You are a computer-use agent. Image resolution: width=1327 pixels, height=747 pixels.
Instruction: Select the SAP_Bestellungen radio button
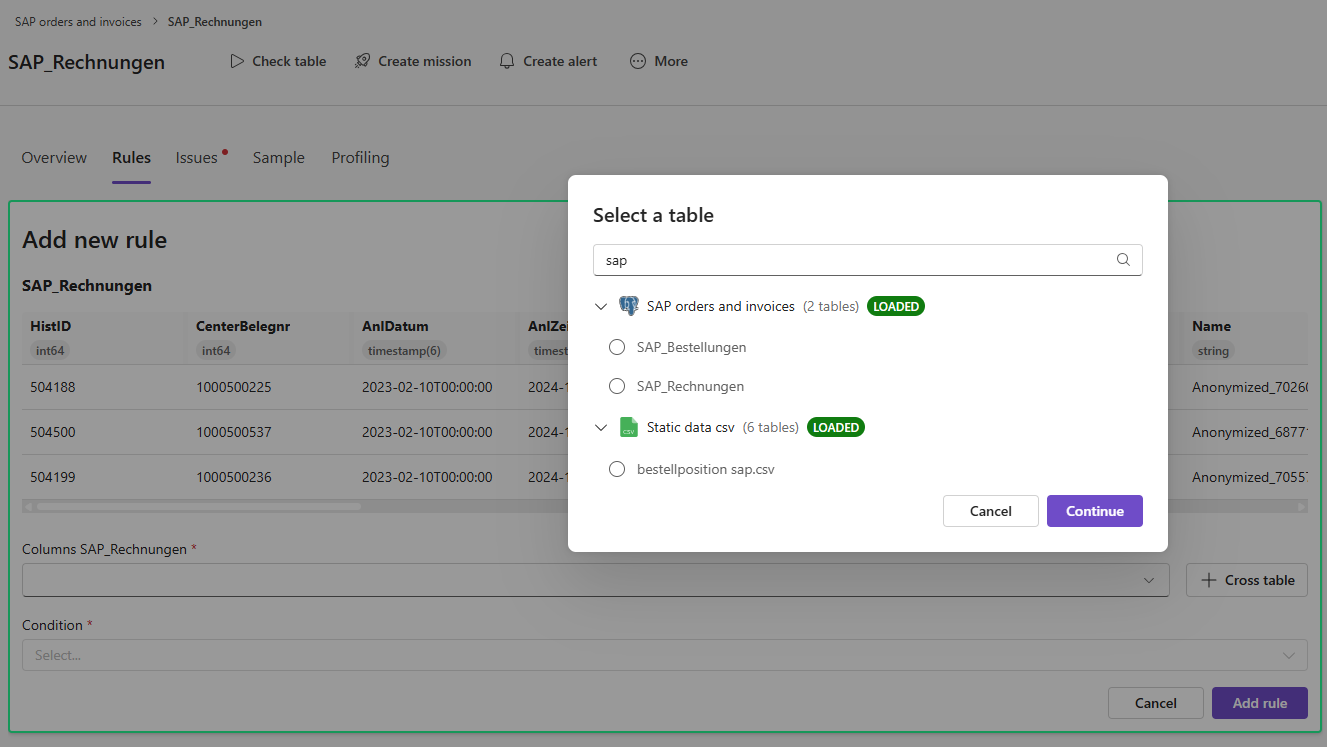tap(617, 347)
